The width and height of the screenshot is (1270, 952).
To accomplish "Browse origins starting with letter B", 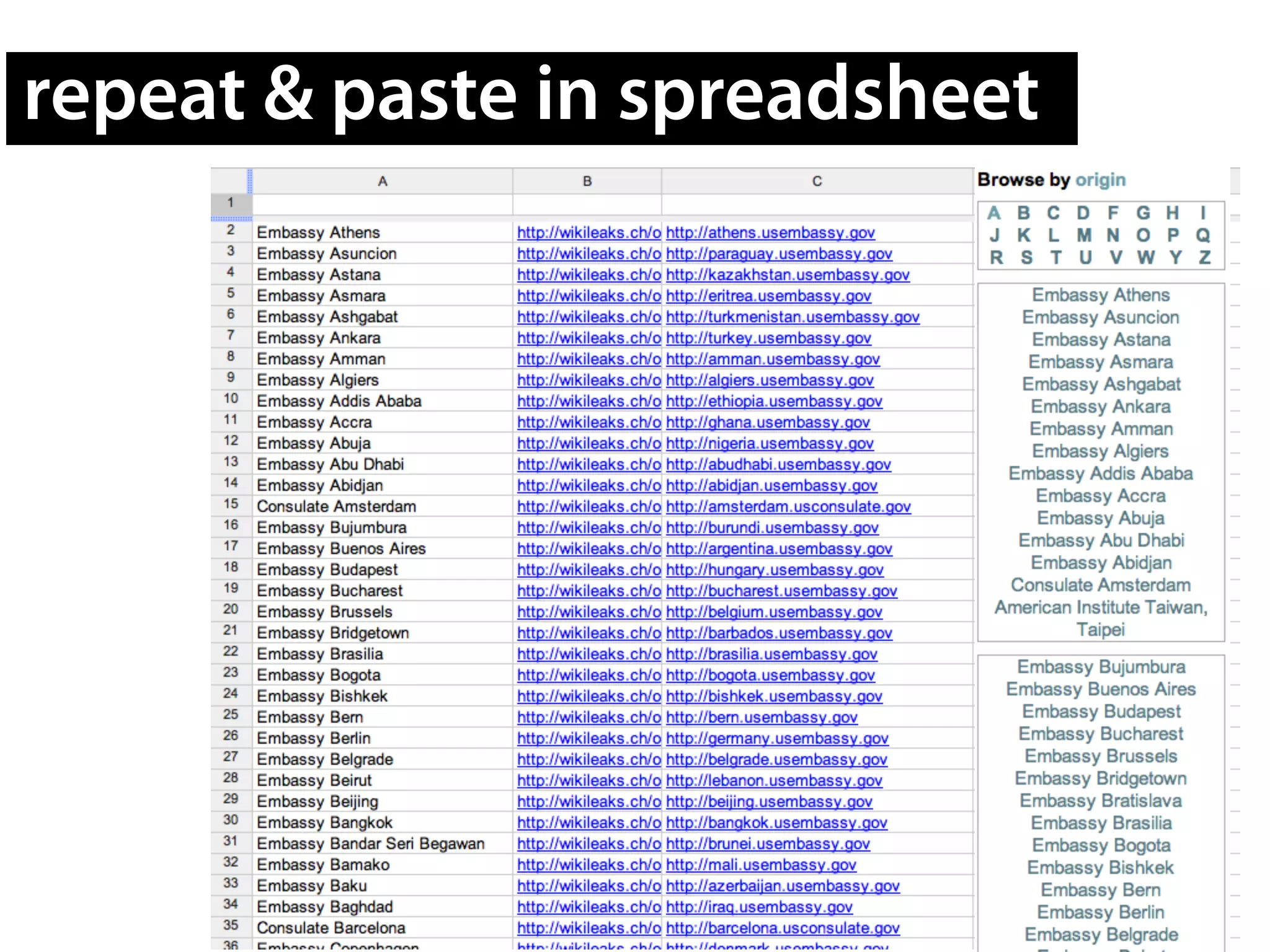I will (1024, 213).
